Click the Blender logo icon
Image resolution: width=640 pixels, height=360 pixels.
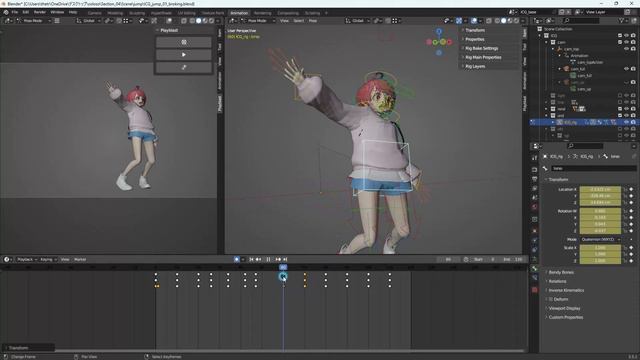pyautogui.click(x=6, y=12)
